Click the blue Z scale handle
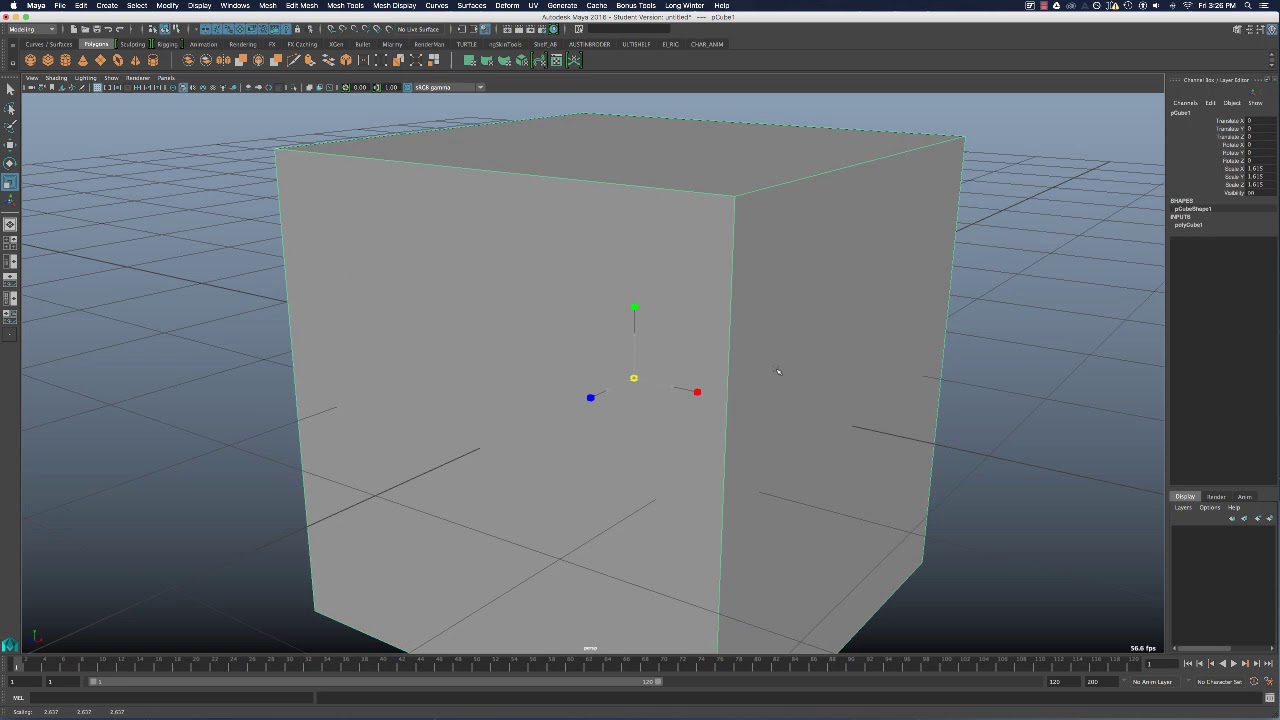This screenshot has height=720, width=1280. 590,398
